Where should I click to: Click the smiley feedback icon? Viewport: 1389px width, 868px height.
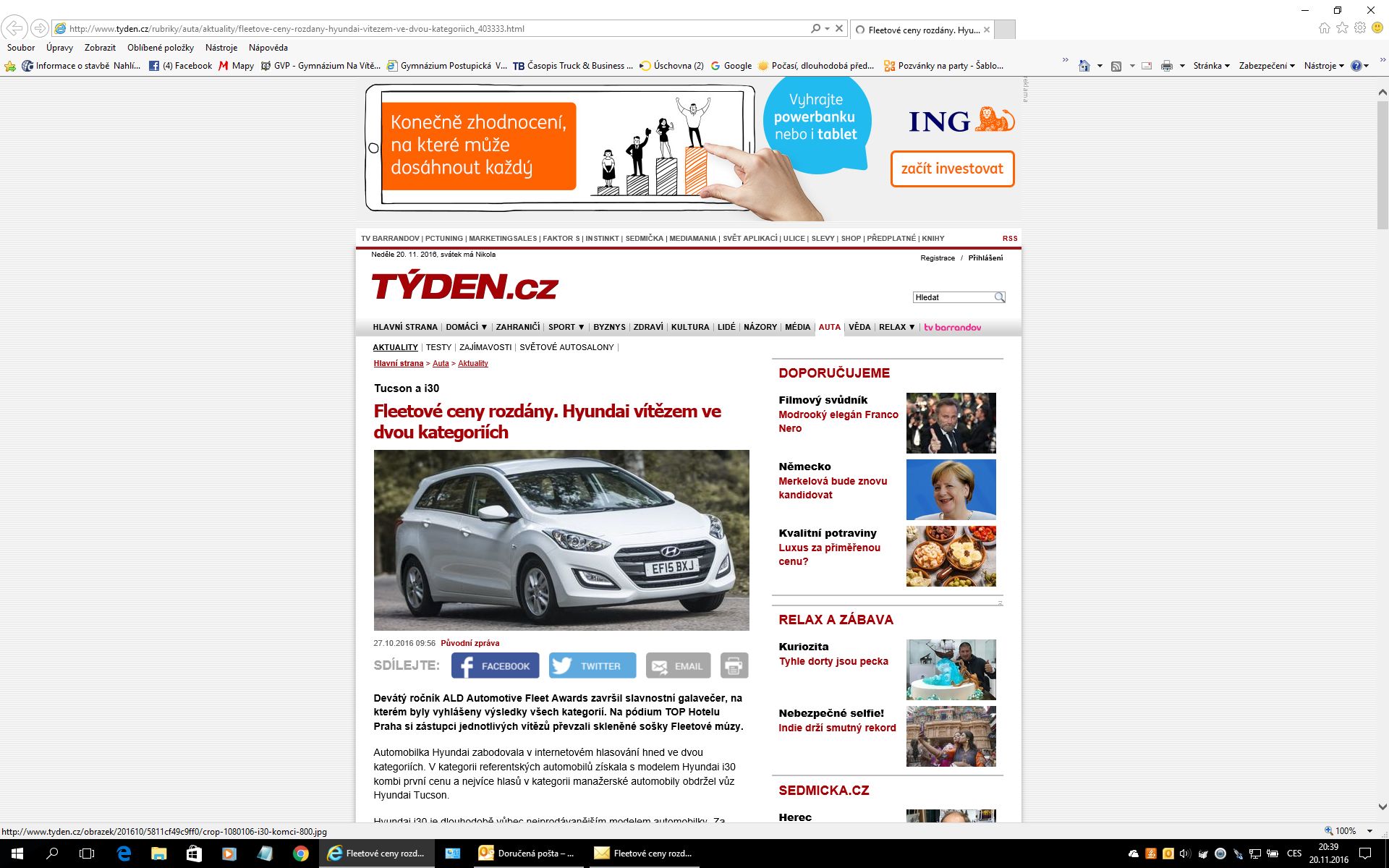coord(1378,27)
